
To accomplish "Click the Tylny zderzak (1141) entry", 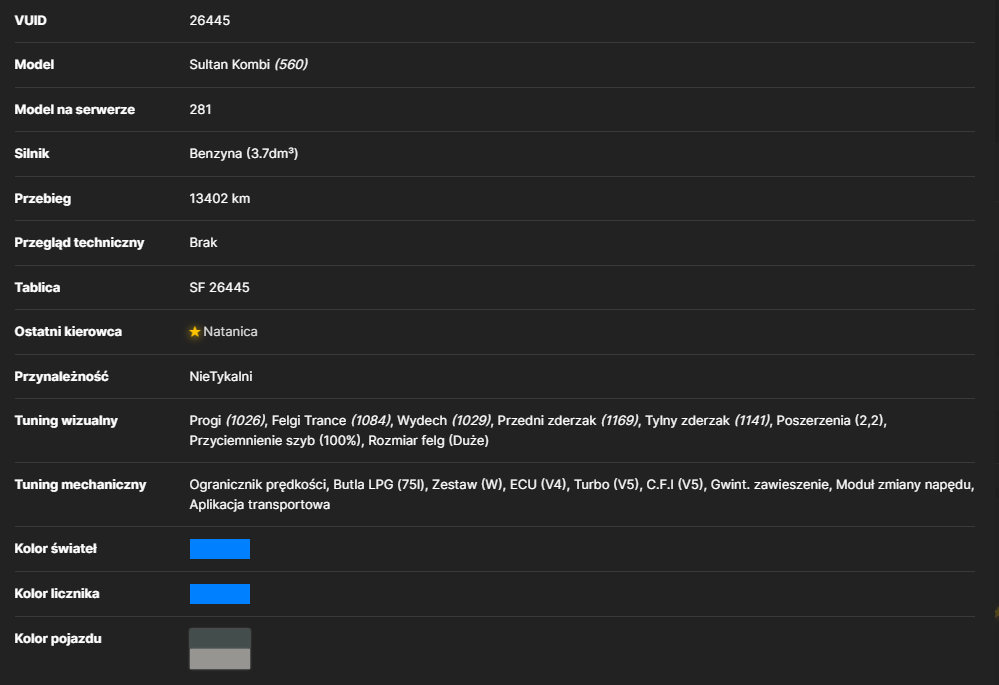I will click(707, 421).
